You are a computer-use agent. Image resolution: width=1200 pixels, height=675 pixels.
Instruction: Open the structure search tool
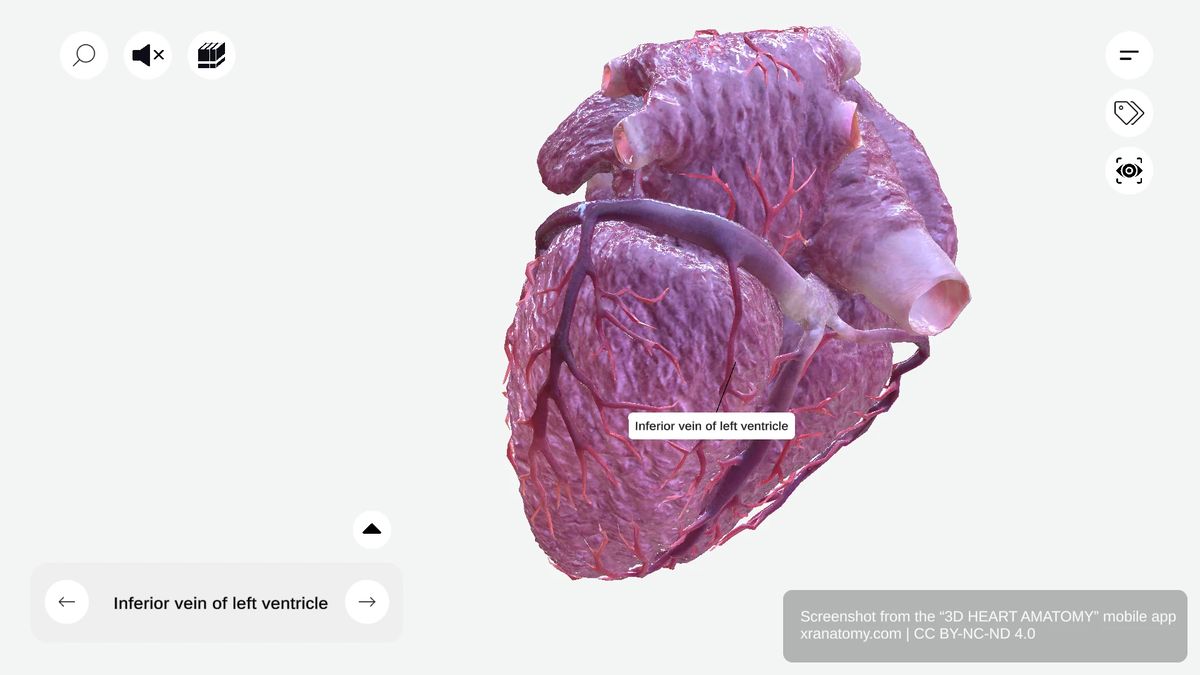[x=84, y=55]
